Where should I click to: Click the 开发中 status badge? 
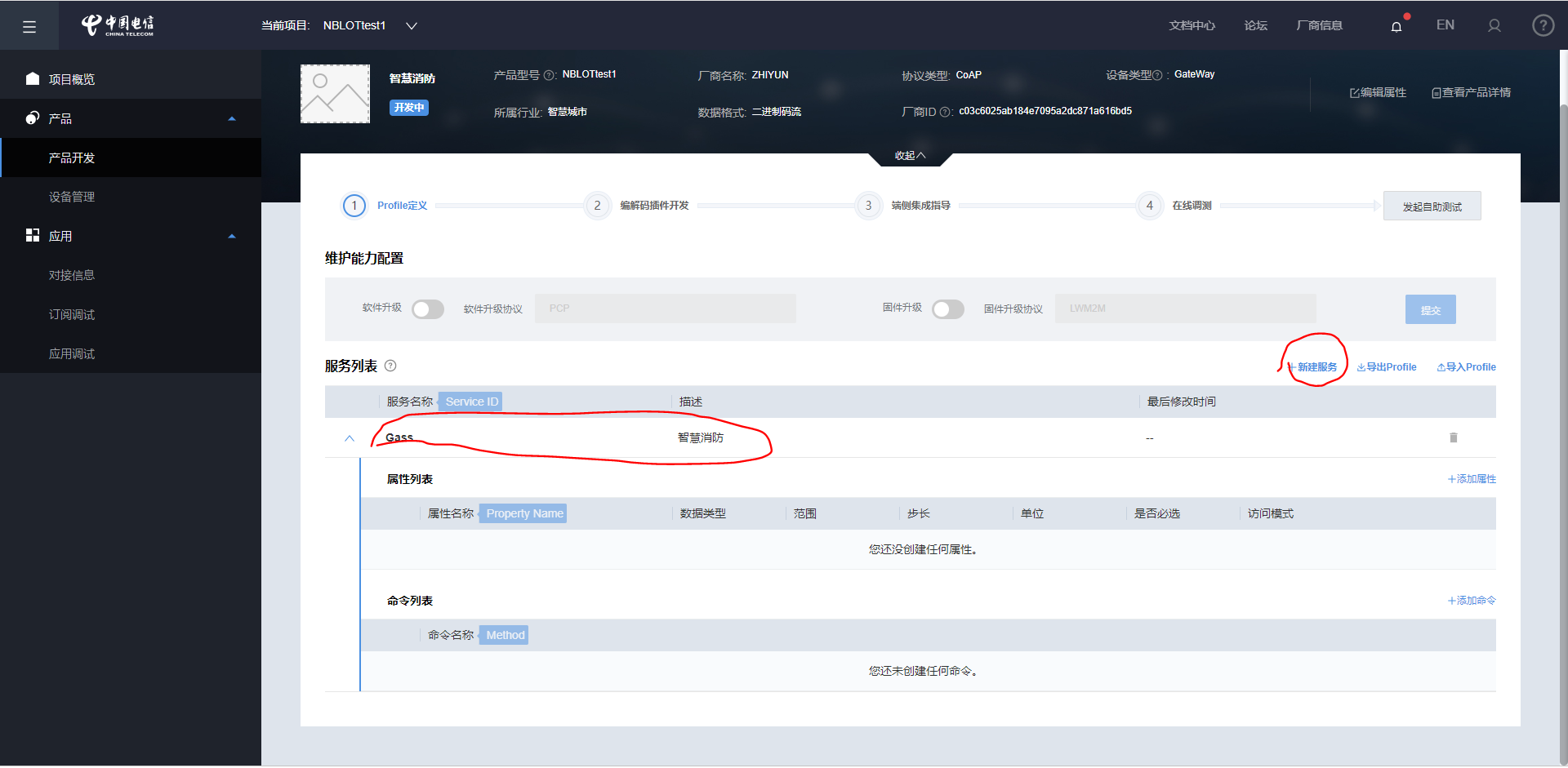(x=409, y=108)
